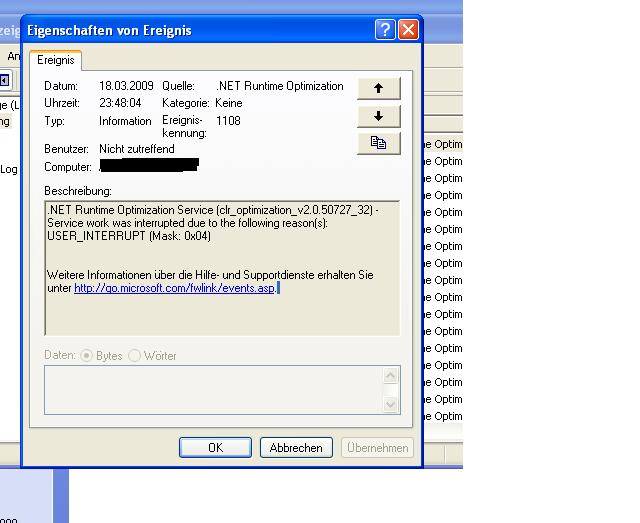Open the help question mark button
The height and width of the screenshot is (523, 640).
click(x=385, y=30)
